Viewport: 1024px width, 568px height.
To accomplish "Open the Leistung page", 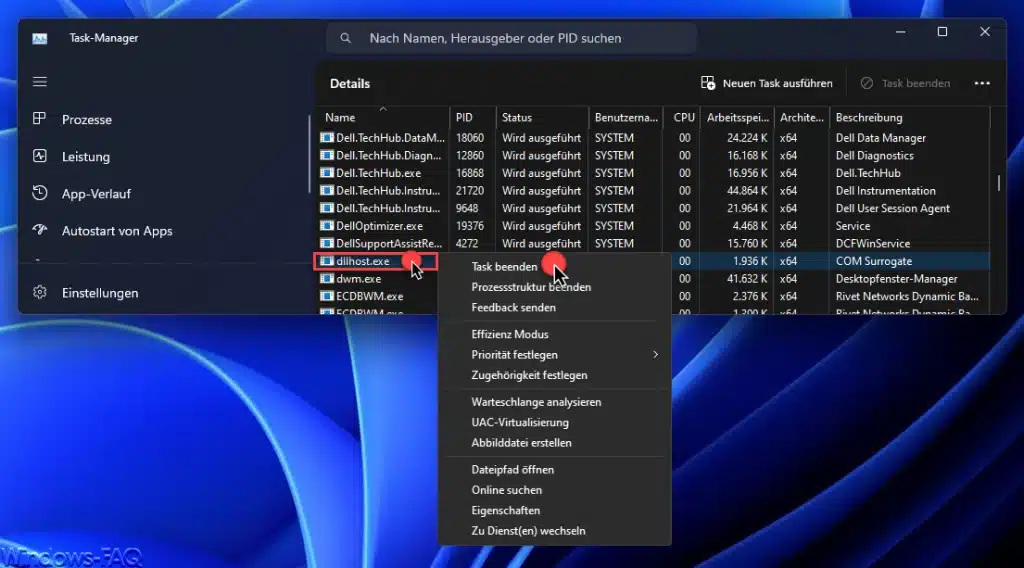I will coord(86,157).
